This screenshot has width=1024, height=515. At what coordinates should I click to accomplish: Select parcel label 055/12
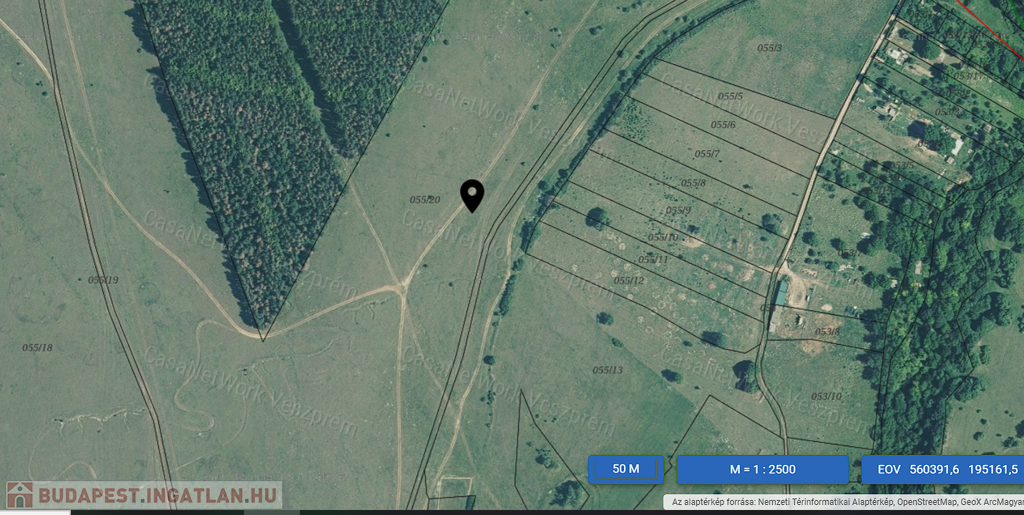pyautogui.click(x=629, y=280)
